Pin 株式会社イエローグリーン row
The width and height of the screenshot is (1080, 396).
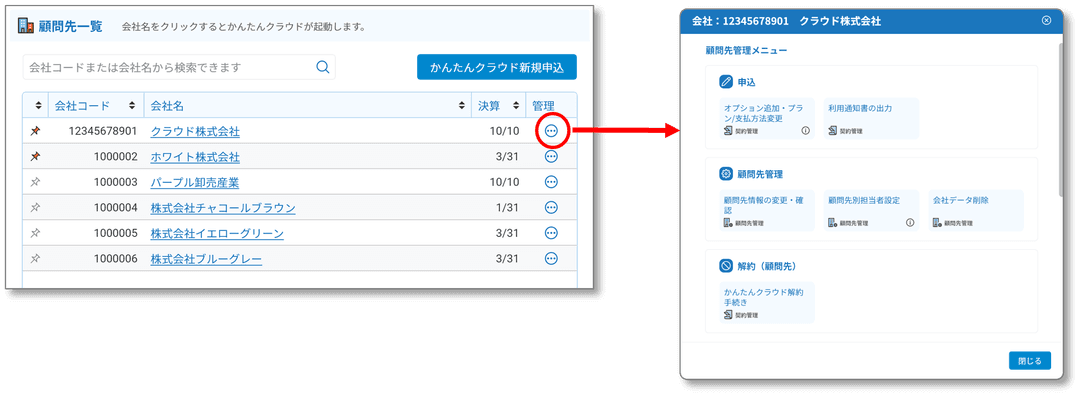click(x=35, y=233)
